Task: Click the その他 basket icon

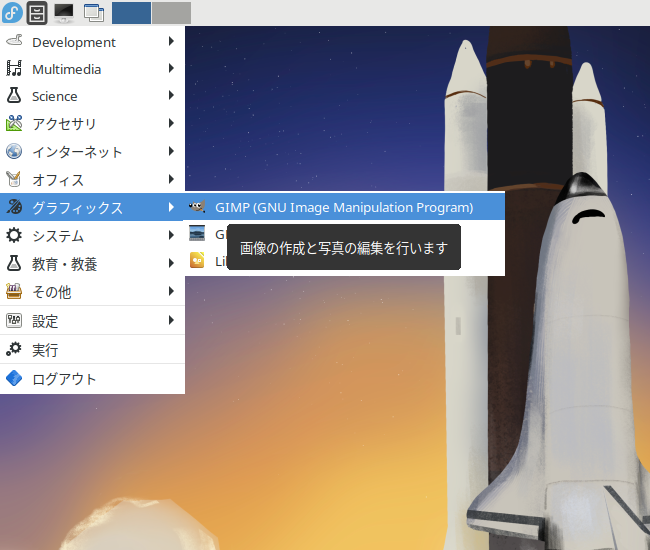Action: click(x=14, y=291)
